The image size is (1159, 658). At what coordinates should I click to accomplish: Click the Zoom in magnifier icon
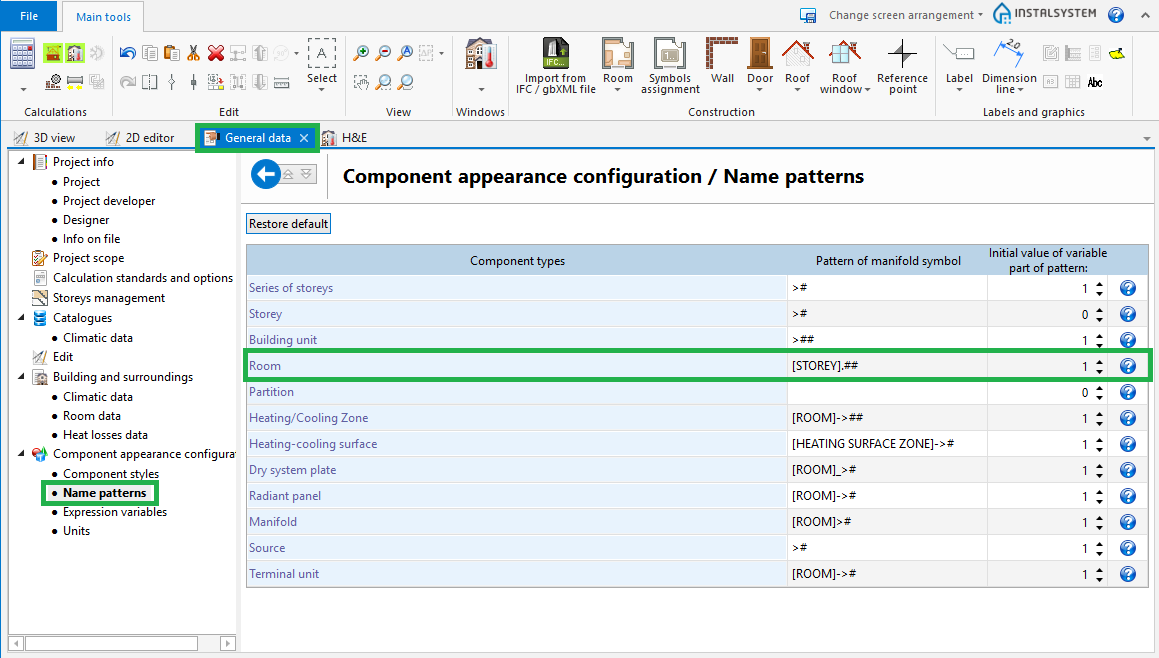tap(361, 53)
